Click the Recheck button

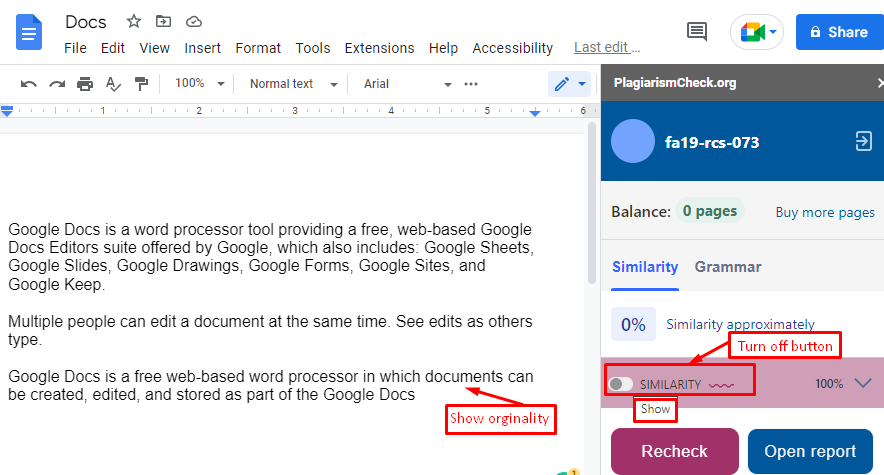coord(675,451)
